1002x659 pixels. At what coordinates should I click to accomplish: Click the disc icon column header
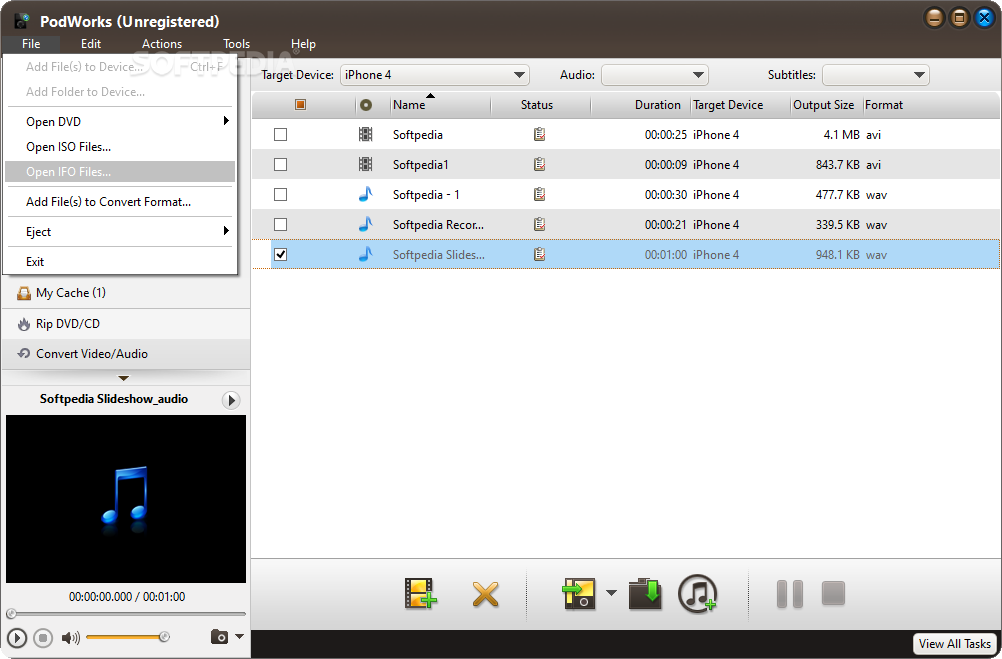366,105
